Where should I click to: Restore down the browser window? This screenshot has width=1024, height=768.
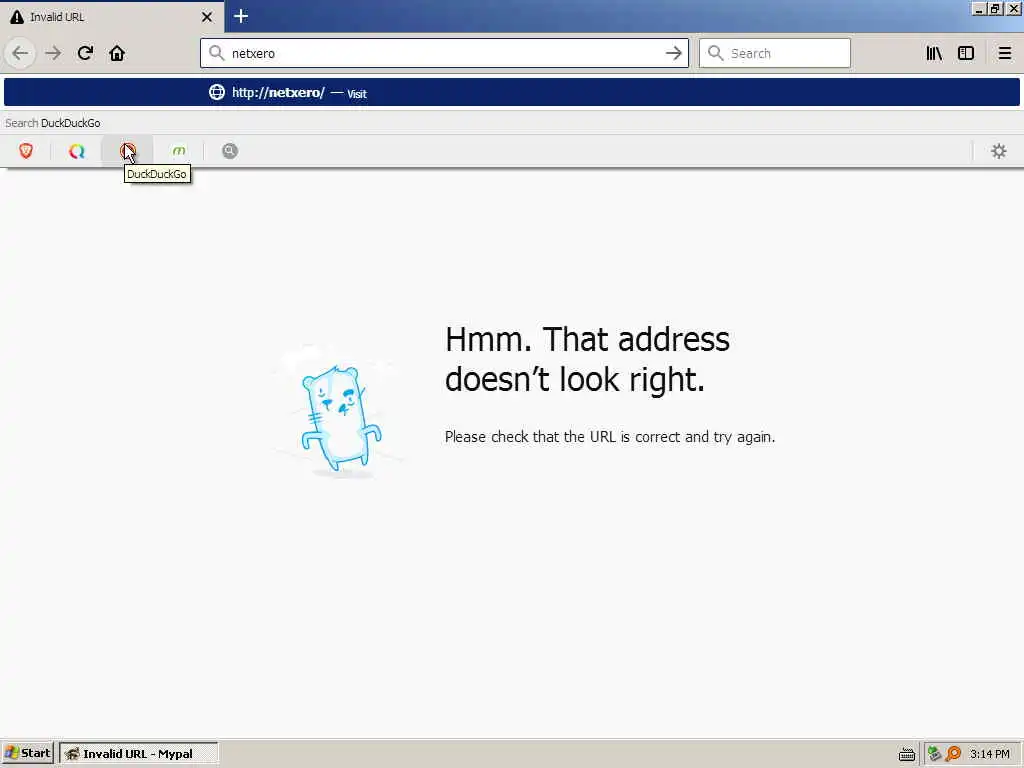pos(995,9)
